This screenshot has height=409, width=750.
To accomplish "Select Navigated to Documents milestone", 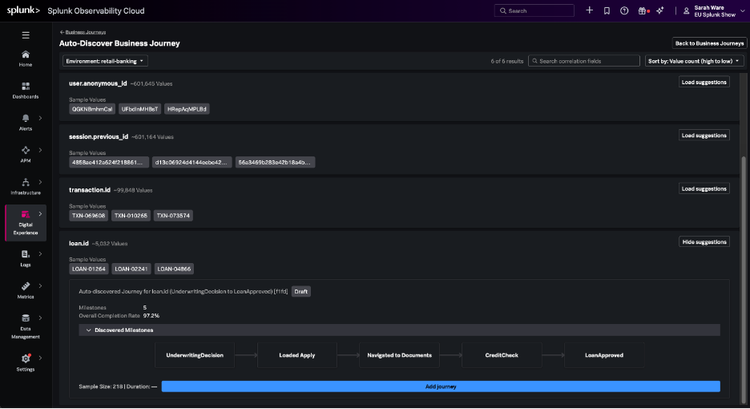I will (x=399, y=355).
